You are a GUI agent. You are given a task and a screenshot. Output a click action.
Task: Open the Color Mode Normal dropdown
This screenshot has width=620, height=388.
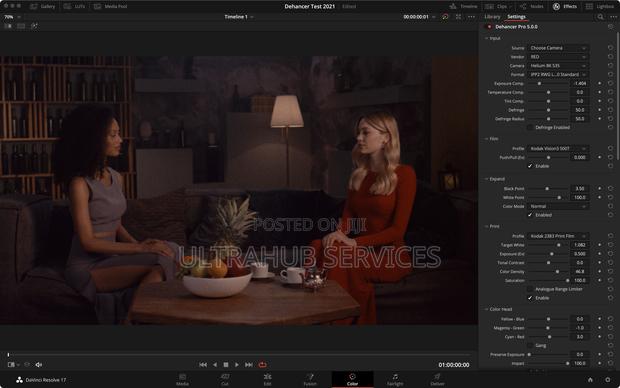click(558, 206)
